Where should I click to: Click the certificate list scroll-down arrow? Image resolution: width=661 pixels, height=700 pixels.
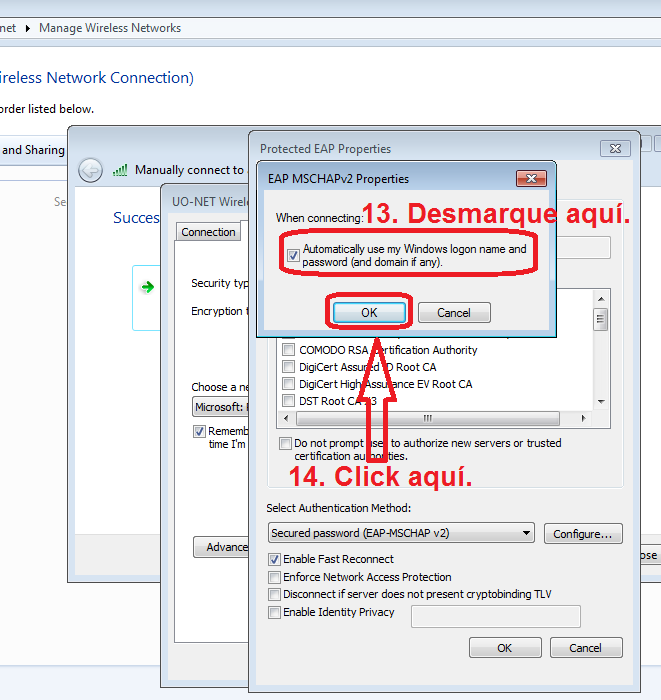click(601, 401)
